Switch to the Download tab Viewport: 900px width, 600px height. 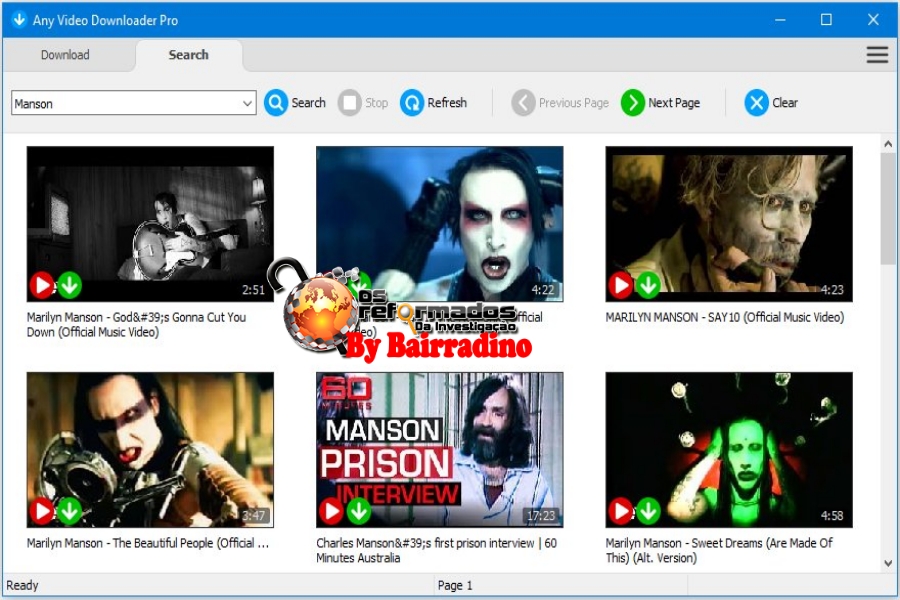[x=65, y=55]
